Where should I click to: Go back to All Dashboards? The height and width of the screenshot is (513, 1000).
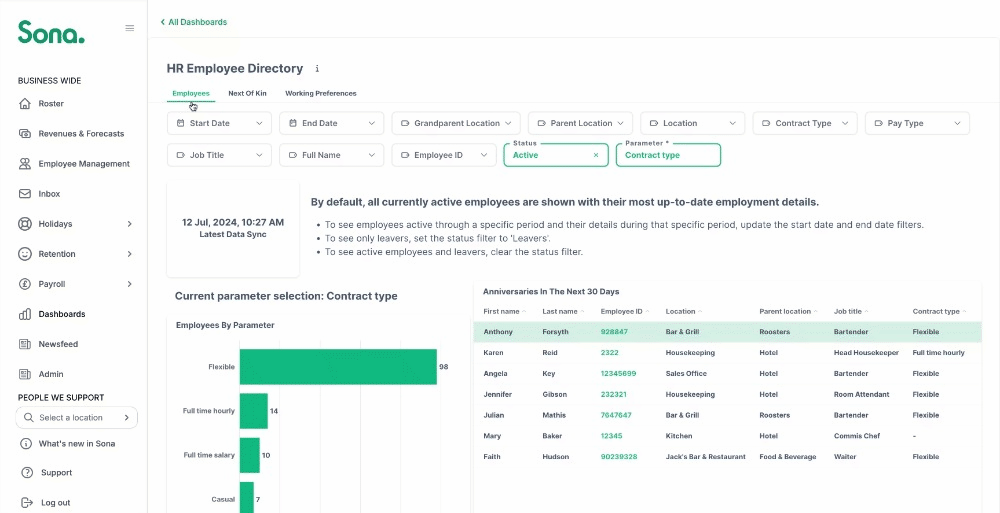coord(194,22)
